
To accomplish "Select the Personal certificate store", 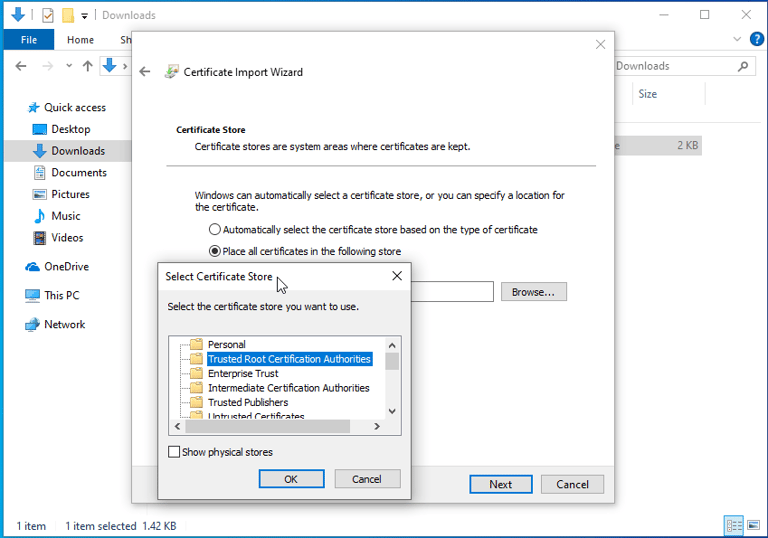I will coord(226,344).
